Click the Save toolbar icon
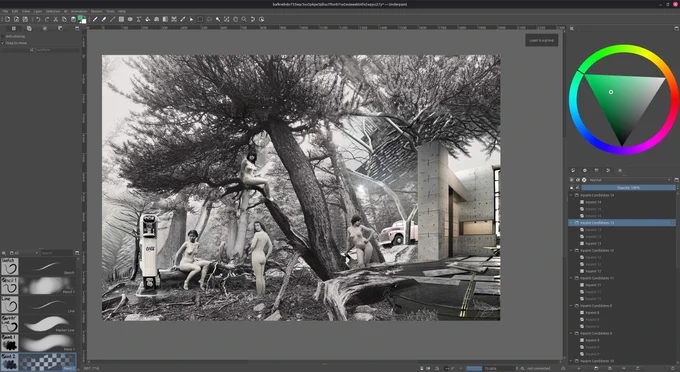The image size is (680, 372). 25,20
